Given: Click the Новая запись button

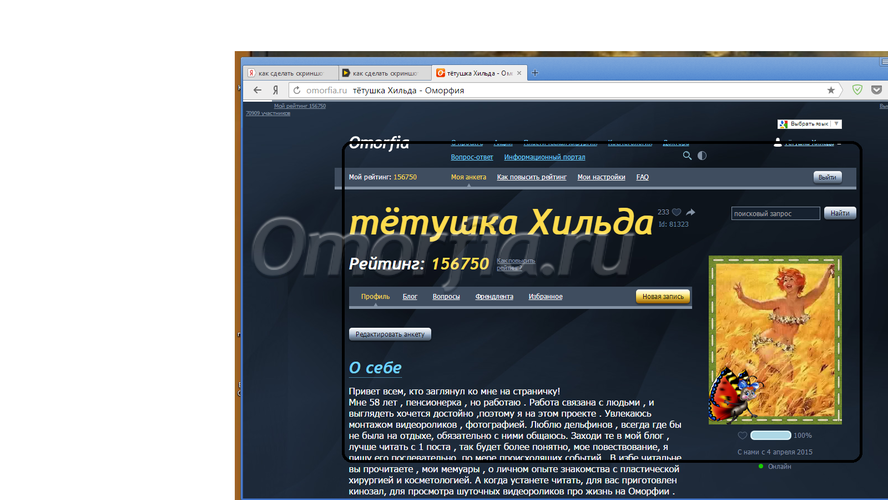Looking at the screenshot, I should point(663,296).
